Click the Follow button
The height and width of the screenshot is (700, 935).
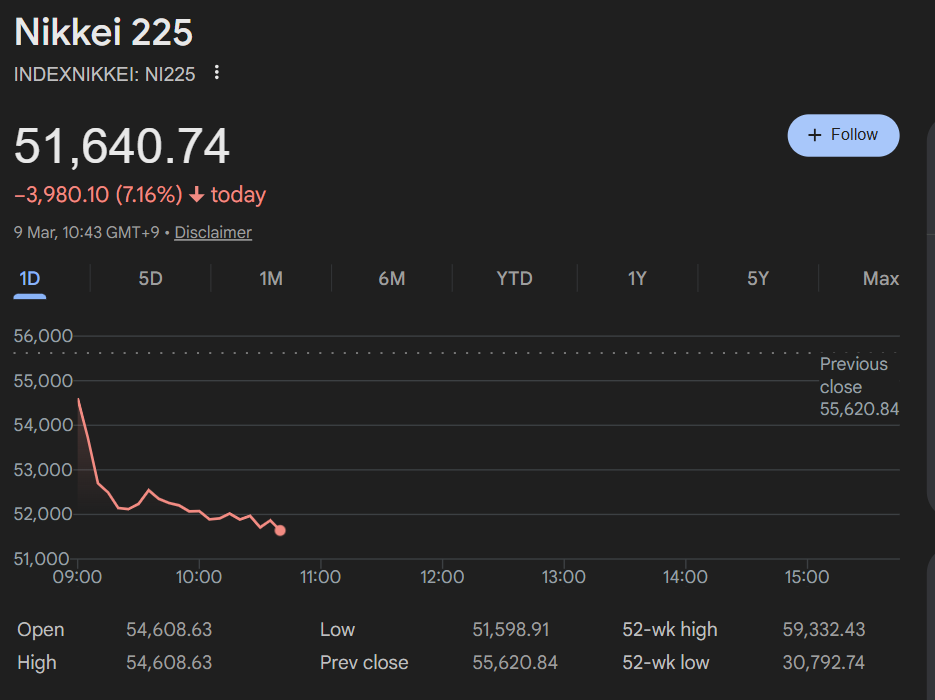point(843,135)
